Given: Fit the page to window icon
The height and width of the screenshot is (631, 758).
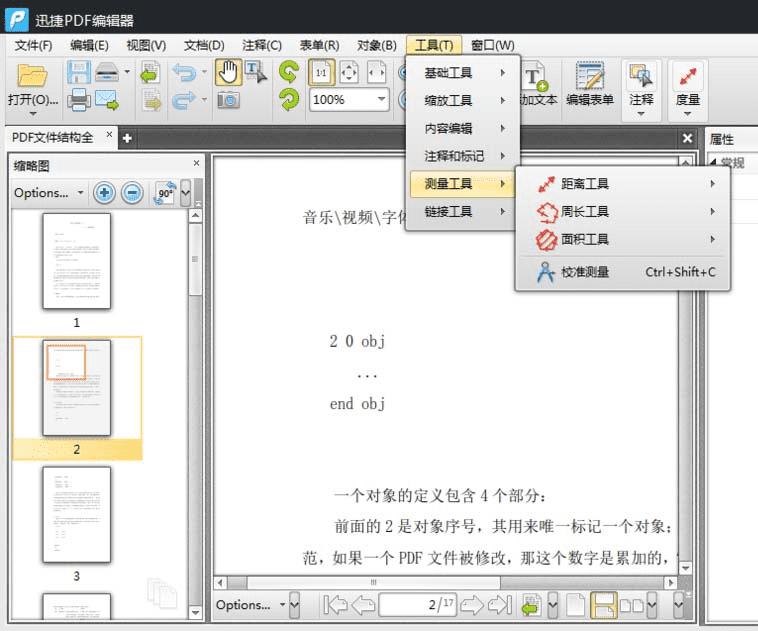Looking at the screenshot, I should pos(349,73).
